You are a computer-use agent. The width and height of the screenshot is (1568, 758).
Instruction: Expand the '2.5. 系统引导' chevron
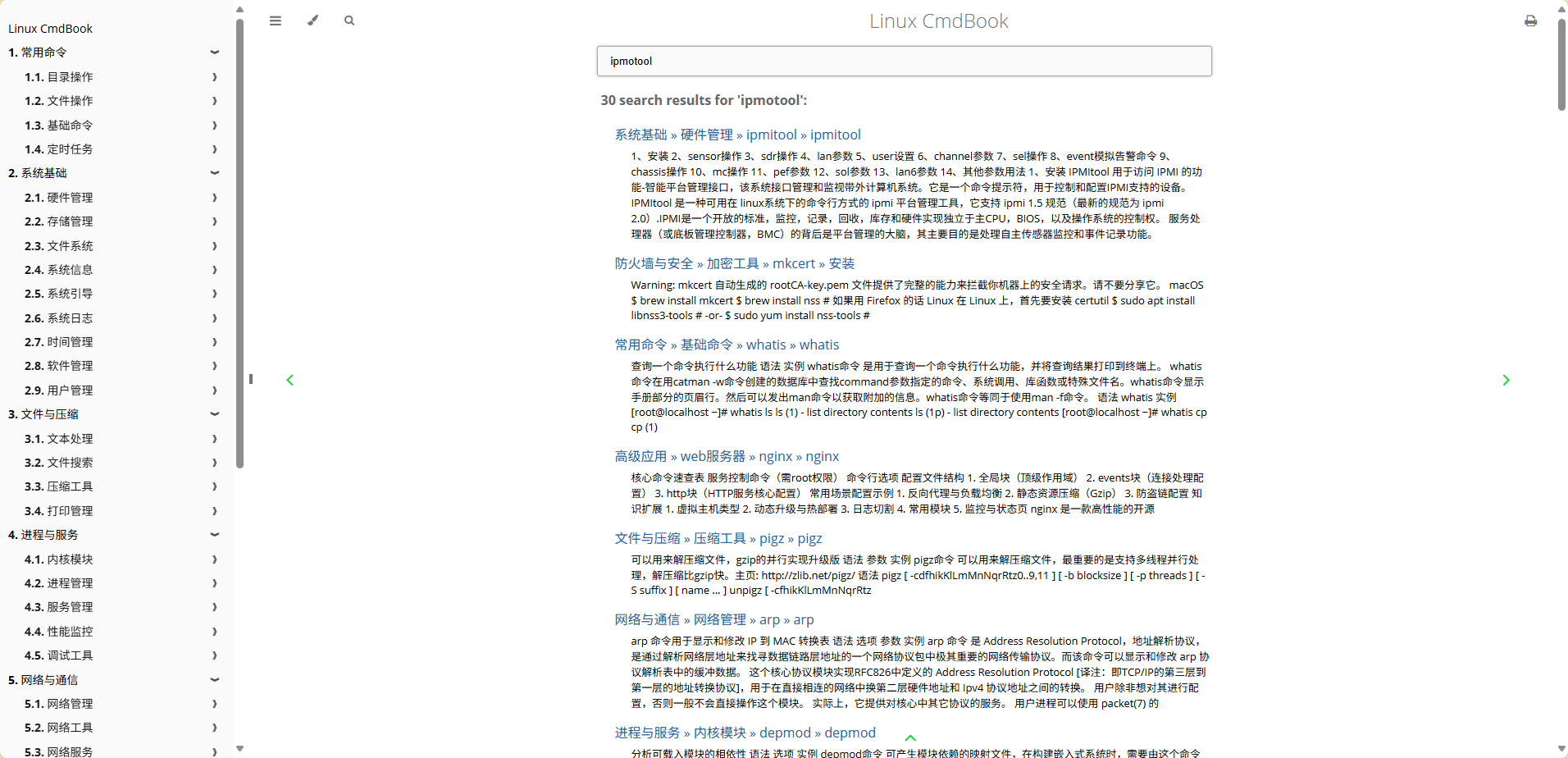(x=215, y=294)
